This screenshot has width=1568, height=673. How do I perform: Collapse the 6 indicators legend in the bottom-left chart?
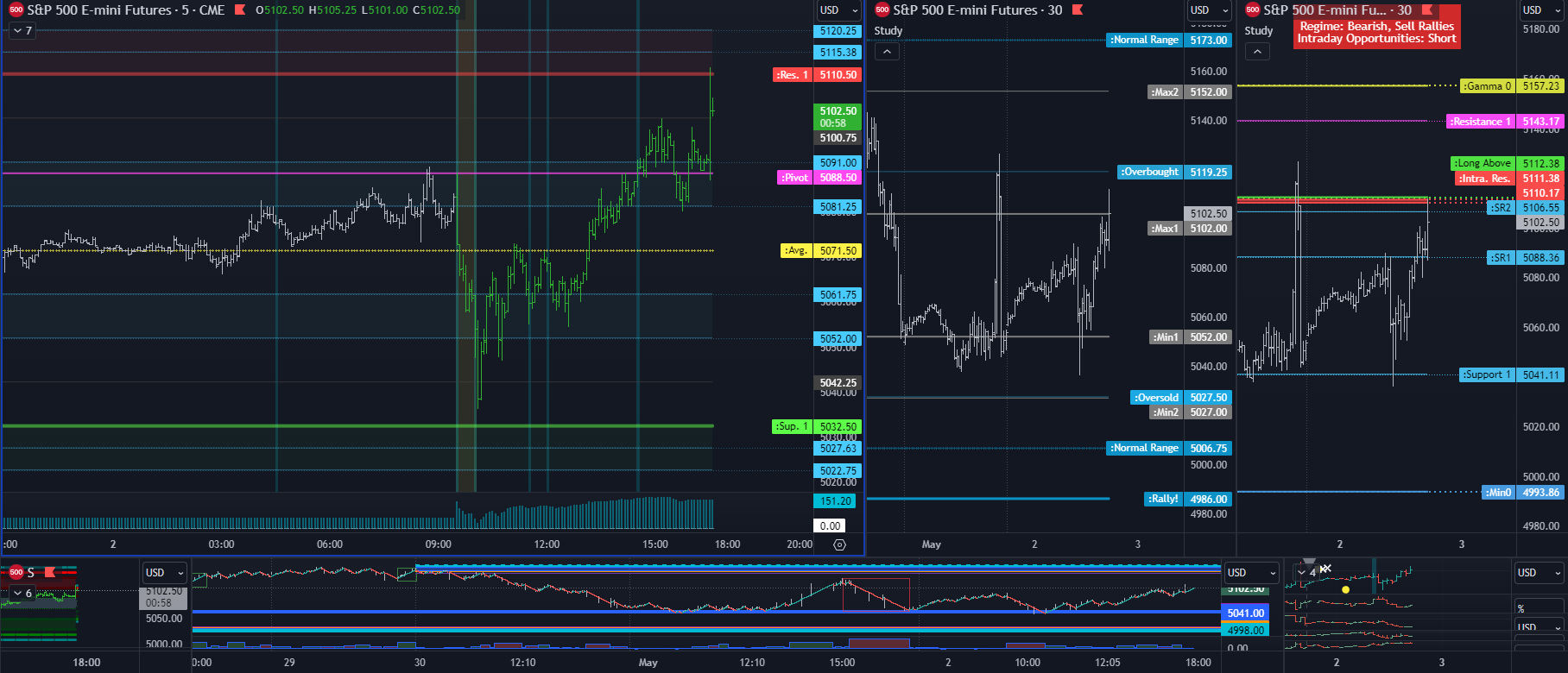(22, 593)
